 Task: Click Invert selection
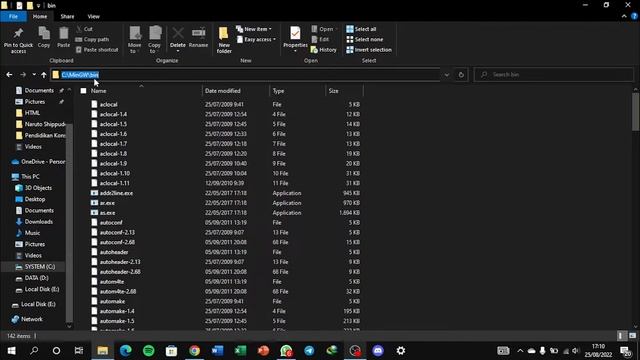pos(369,50)
